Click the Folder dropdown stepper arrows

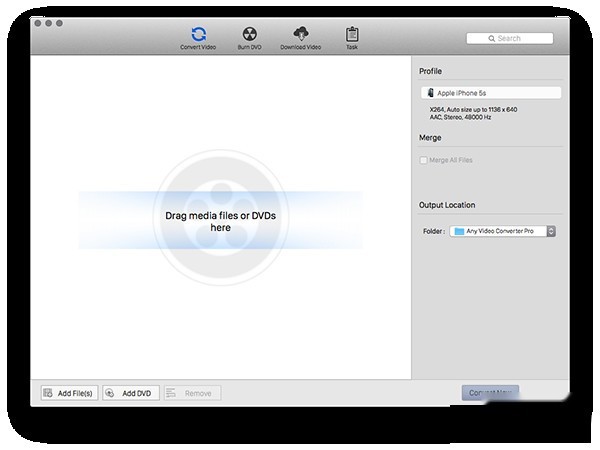pos(551,231)
